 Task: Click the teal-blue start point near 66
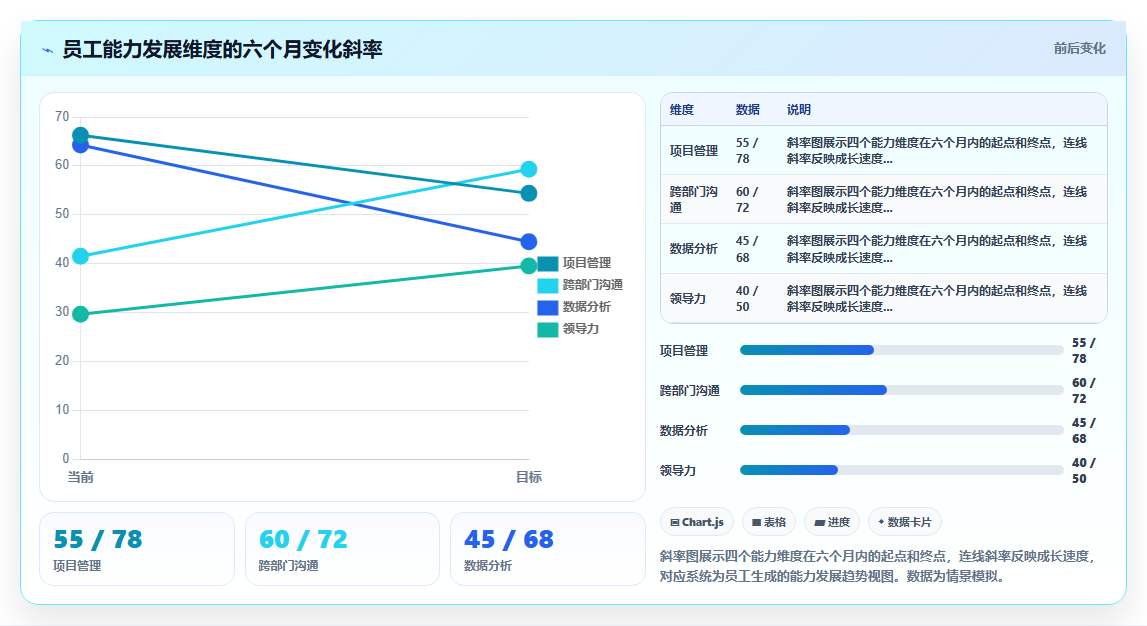[x=80, y=135]
